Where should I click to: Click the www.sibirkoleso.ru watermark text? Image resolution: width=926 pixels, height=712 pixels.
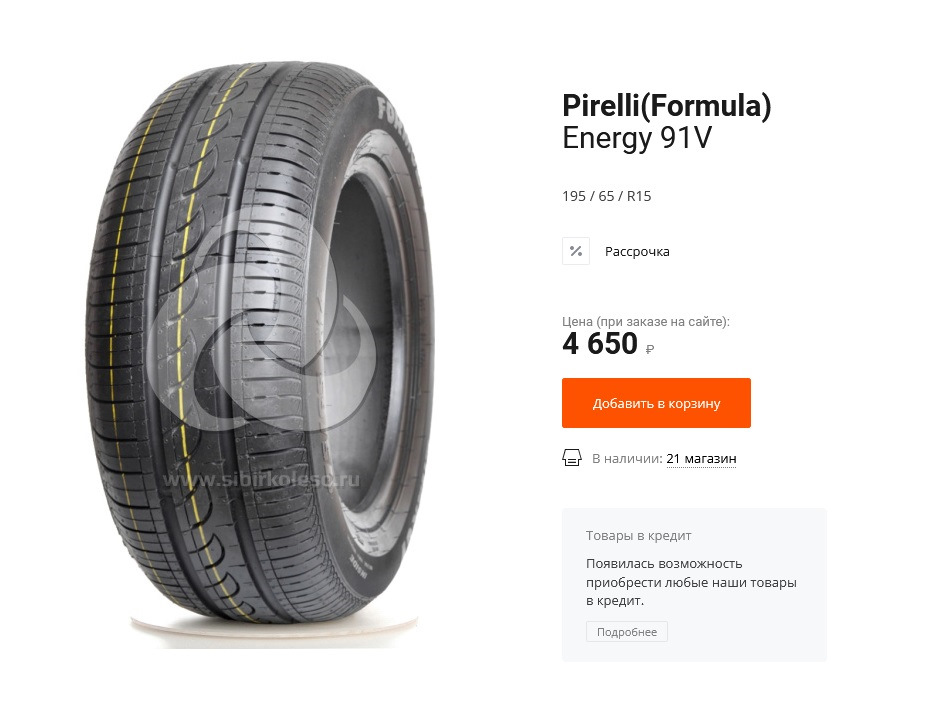[261, 481]
